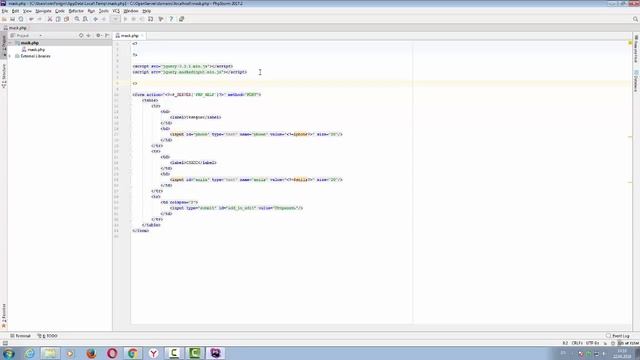Click cursor position indicator in status bar

tap(565, 343)
